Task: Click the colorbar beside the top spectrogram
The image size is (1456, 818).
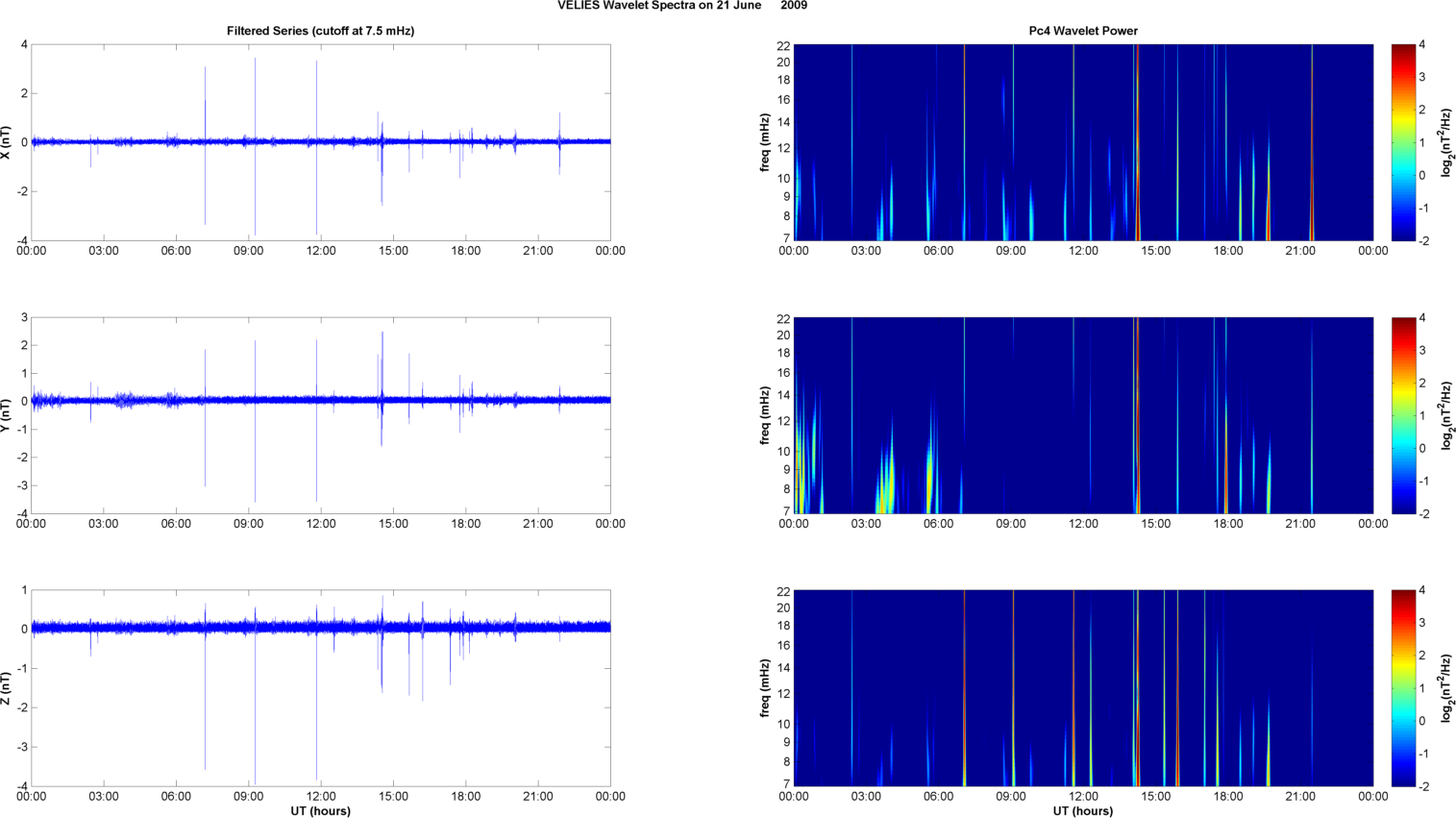Action: pos(1403,142)
